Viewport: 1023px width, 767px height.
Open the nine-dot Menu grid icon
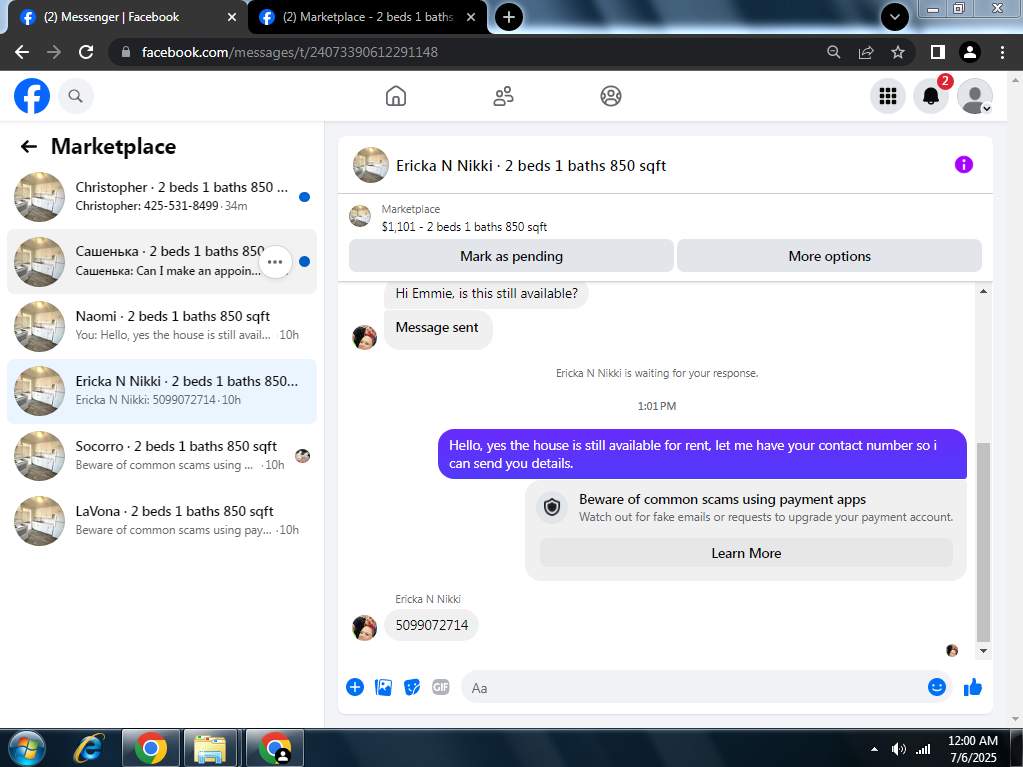pos(887,96)
